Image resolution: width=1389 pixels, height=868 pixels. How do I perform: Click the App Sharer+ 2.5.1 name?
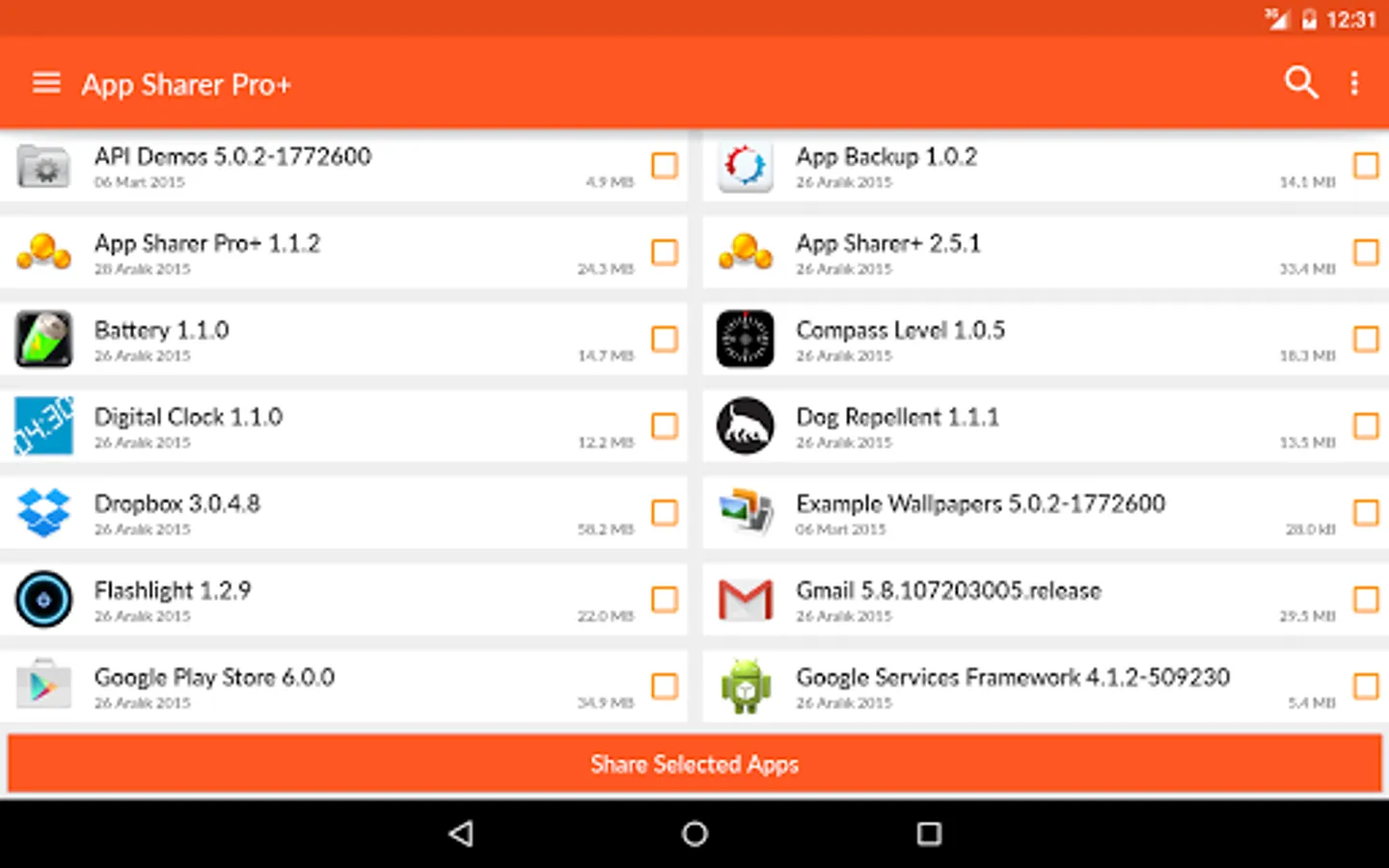point(888,243)
